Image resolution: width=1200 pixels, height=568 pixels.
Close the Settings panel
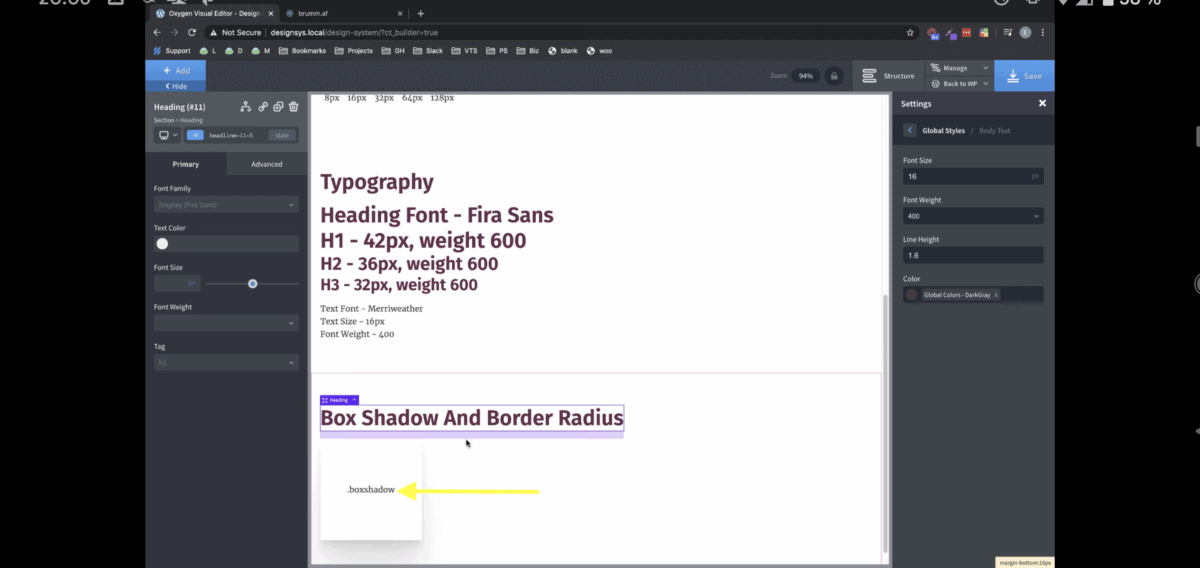[1042, 103]
